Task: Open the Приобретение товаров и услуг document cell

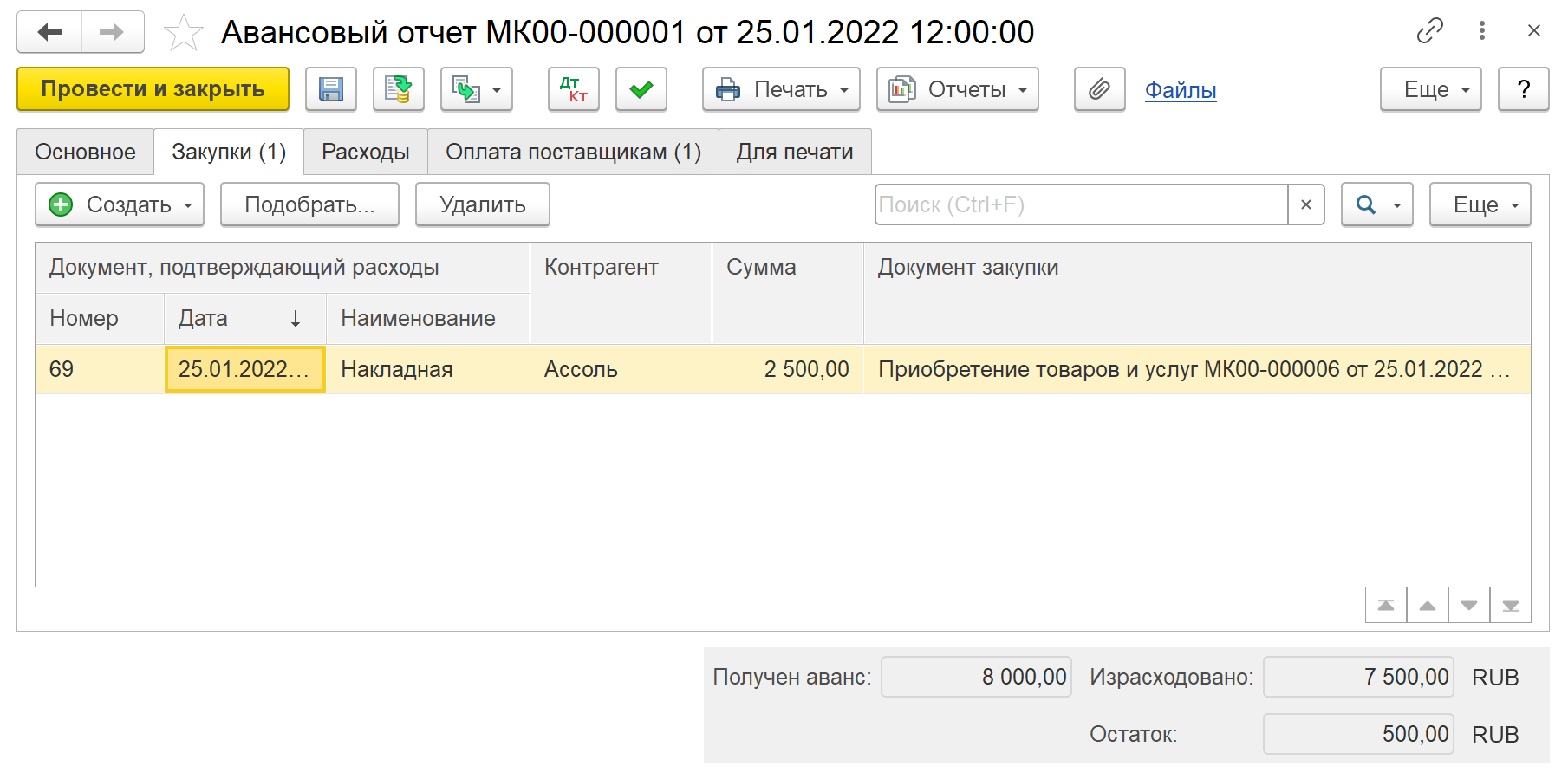Action: coord(1197,369)
